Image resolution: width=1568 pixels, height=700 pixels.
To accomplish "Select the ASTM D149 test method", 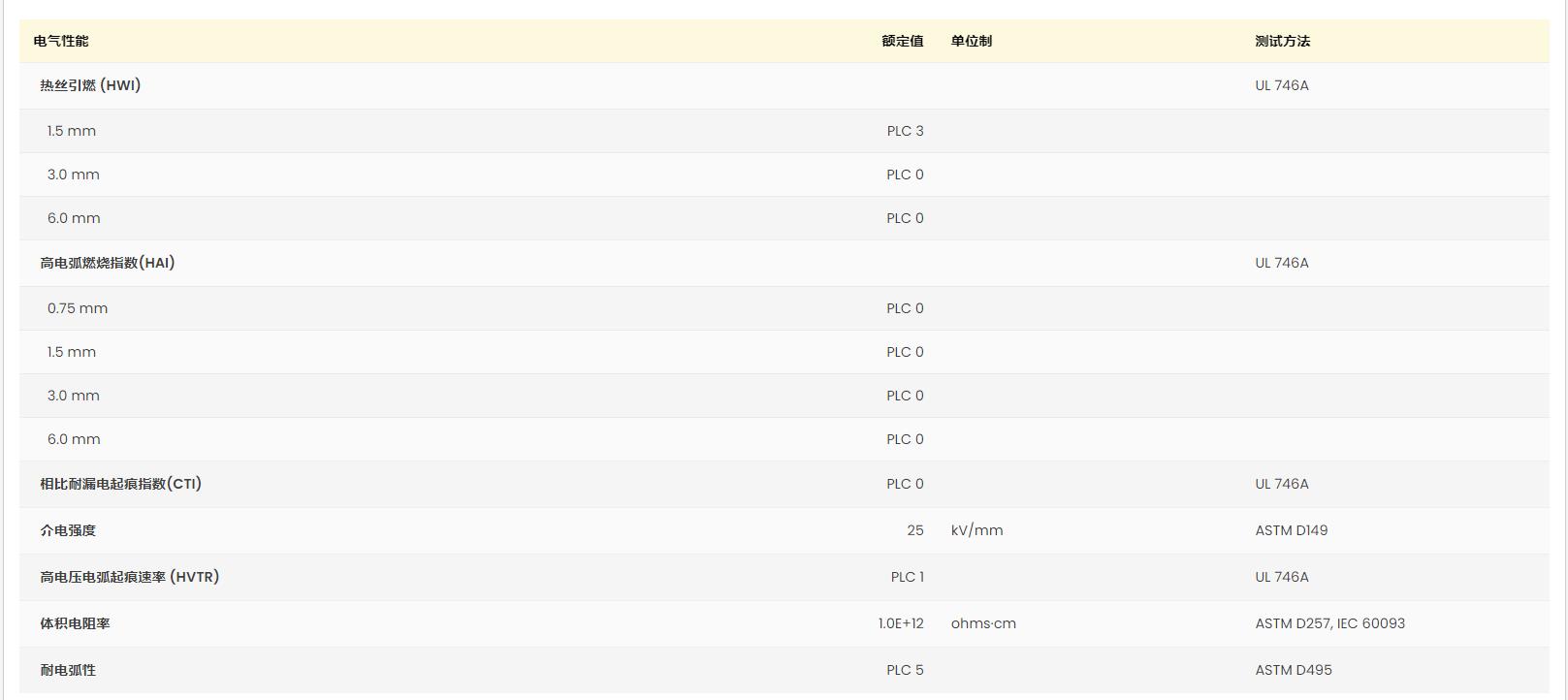I will point(1291,530).
